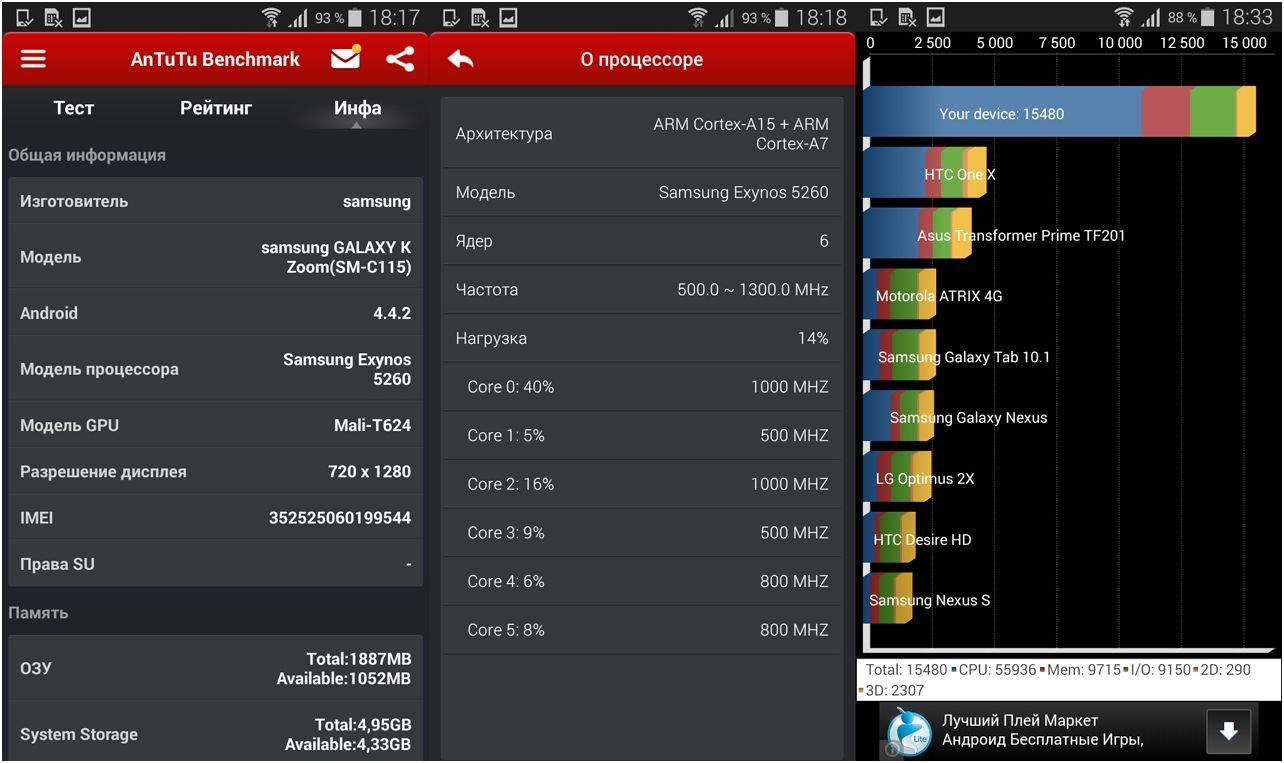Select the Инфа tab

point(357,108)
